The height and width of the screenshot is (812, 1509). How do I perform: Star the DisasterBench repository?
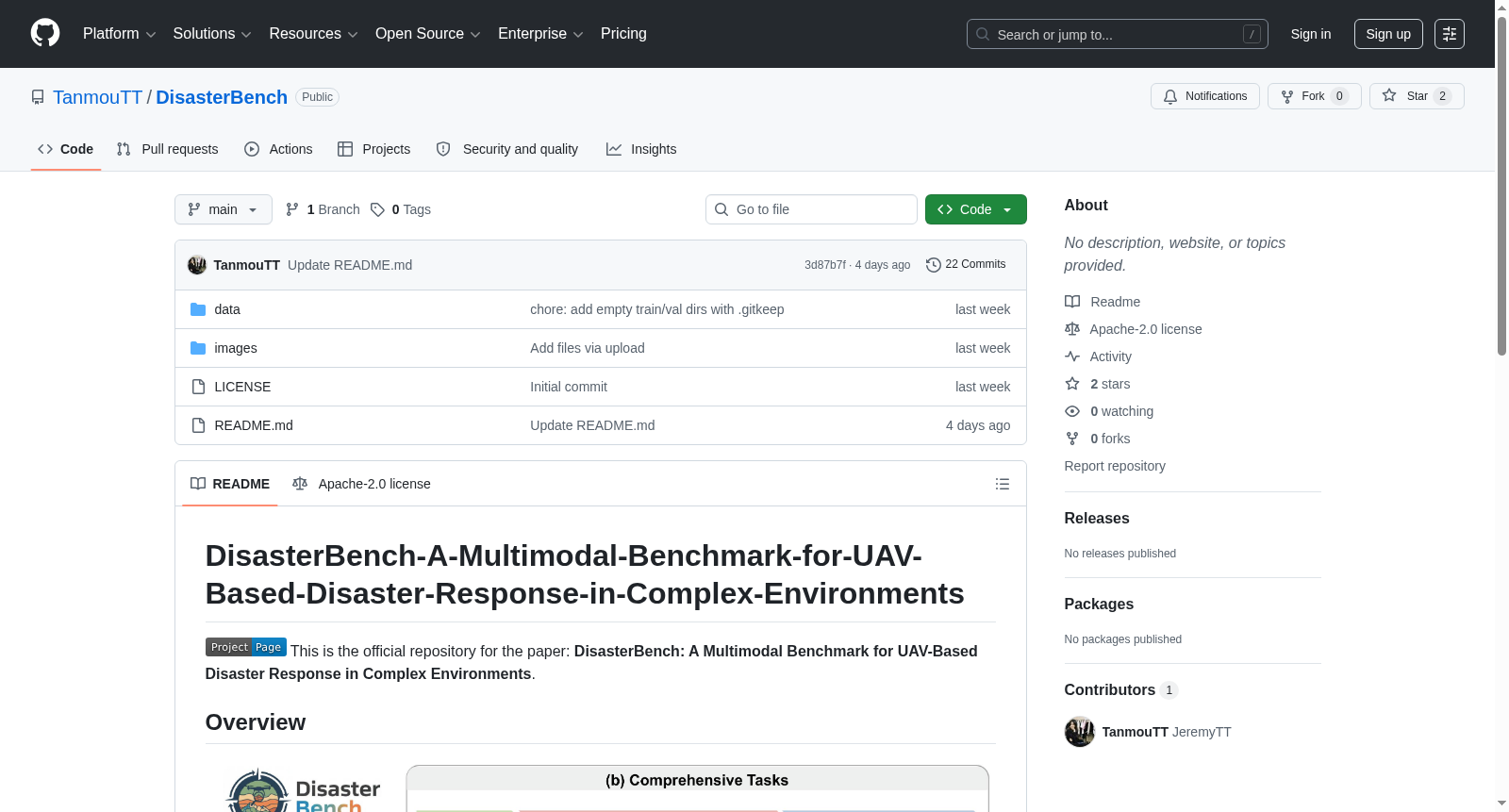click(x=1417, y=96)
